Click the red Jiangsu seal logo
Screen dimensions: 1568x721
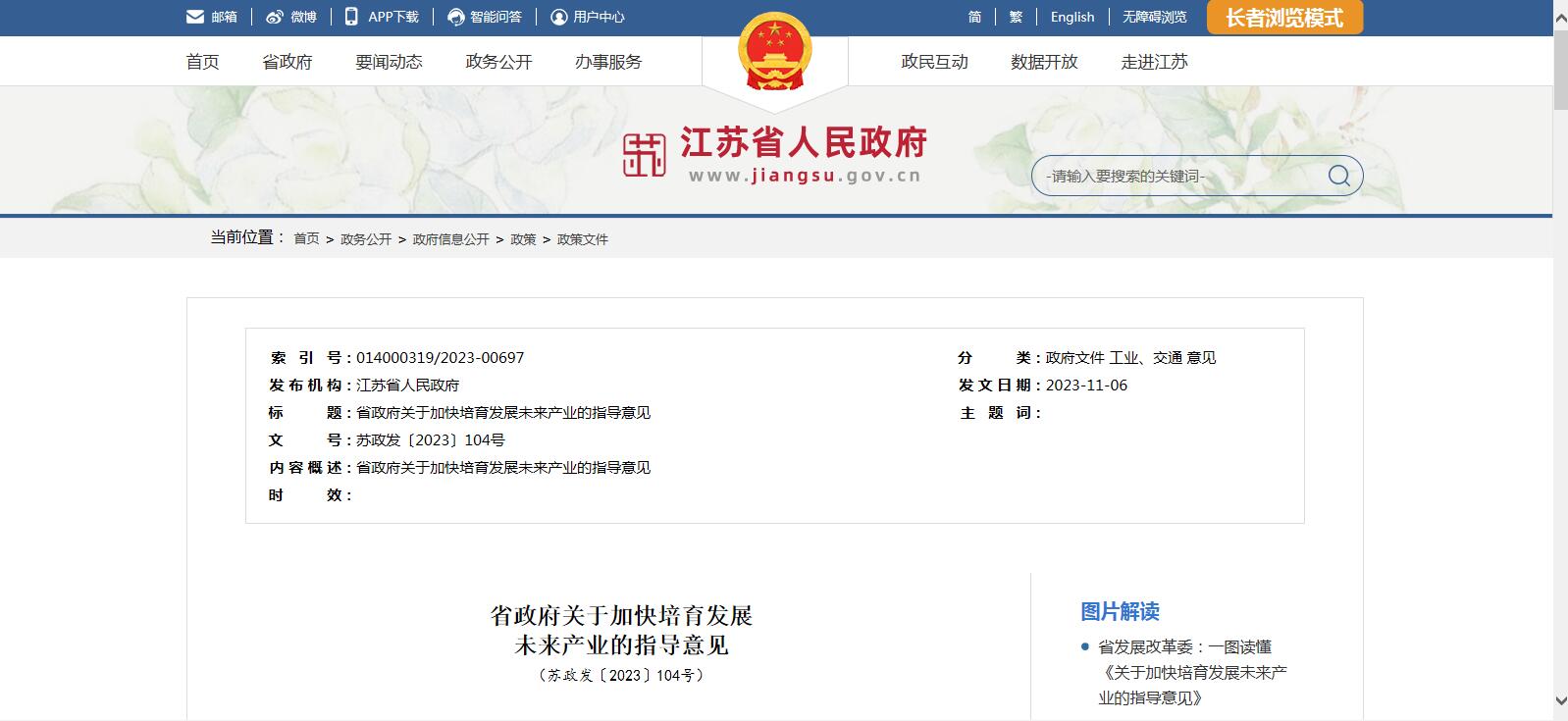(x=644, y=156)
